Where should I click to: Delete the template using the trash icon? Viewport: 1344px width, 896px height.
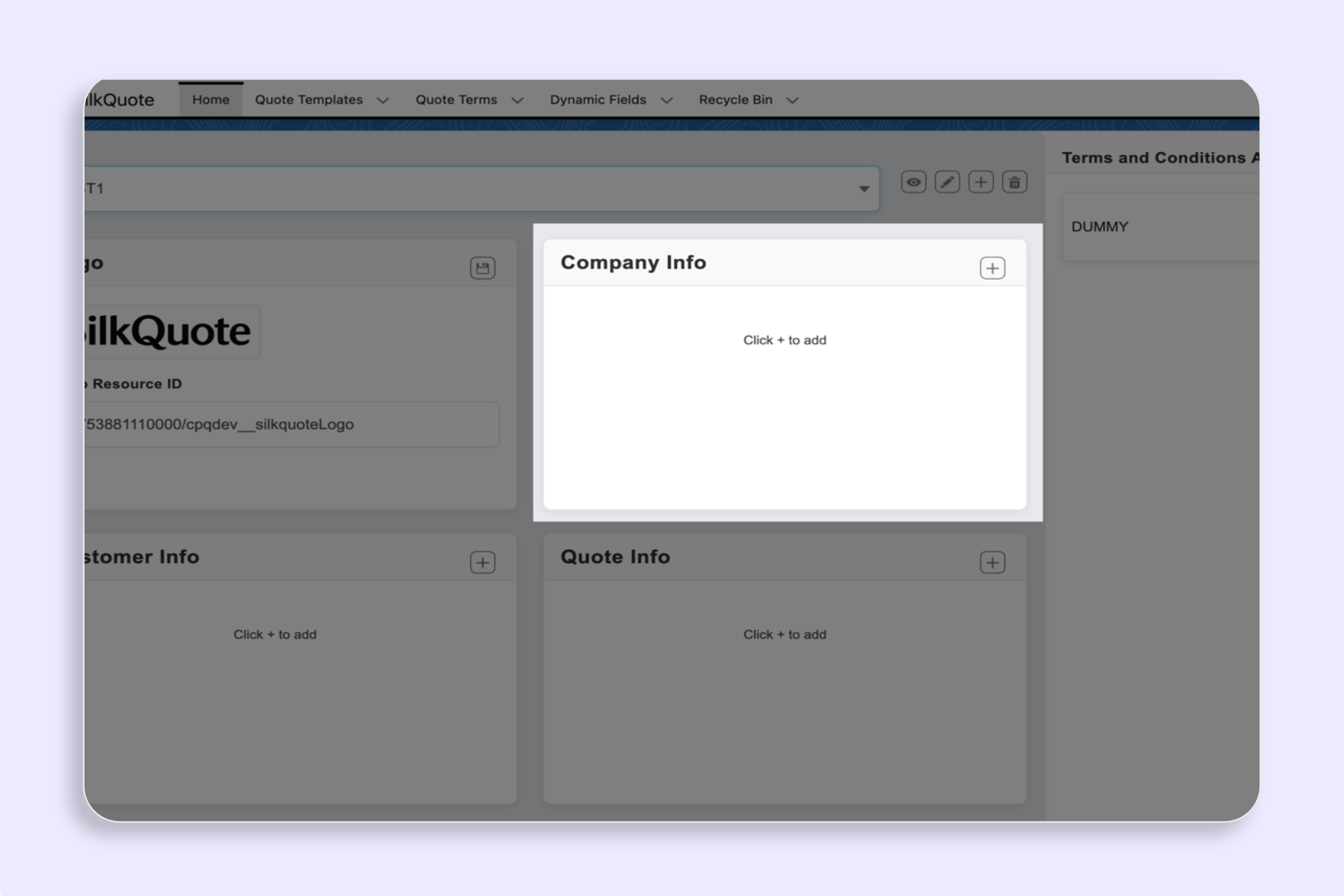click(x=1015, y=181)
